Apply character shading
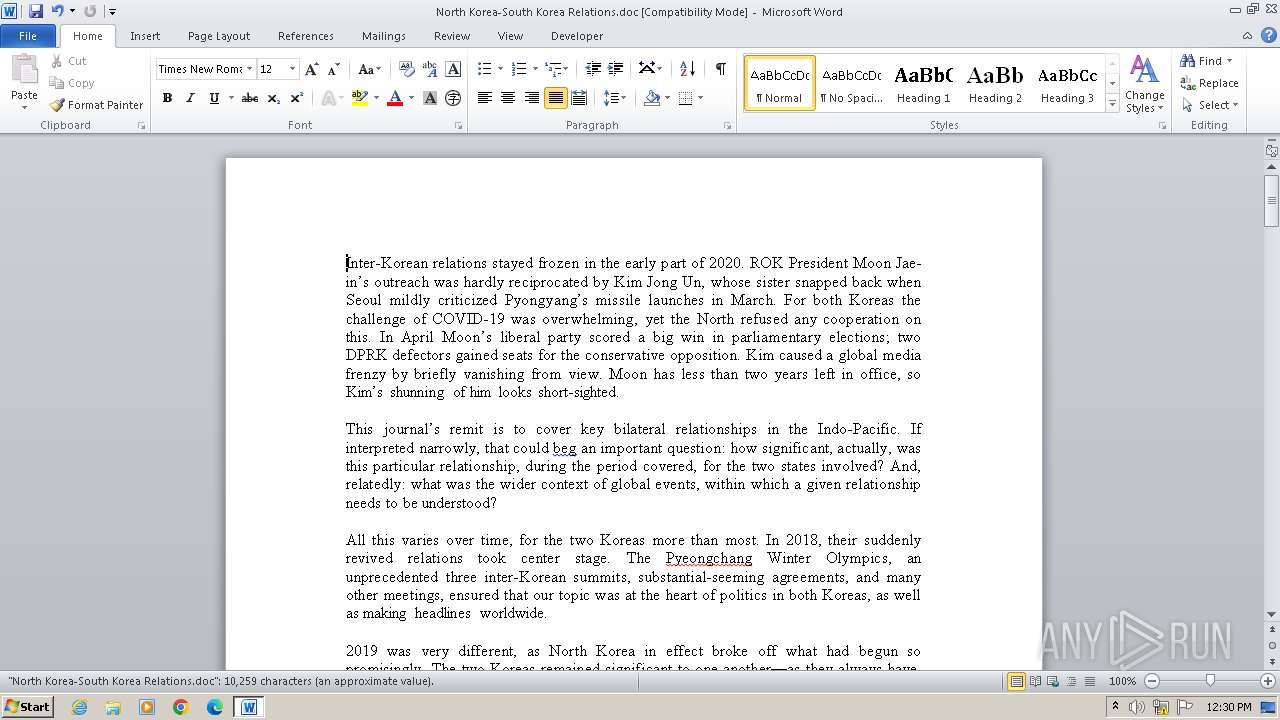Screen dimensions: 1280x720 [430, 98]
